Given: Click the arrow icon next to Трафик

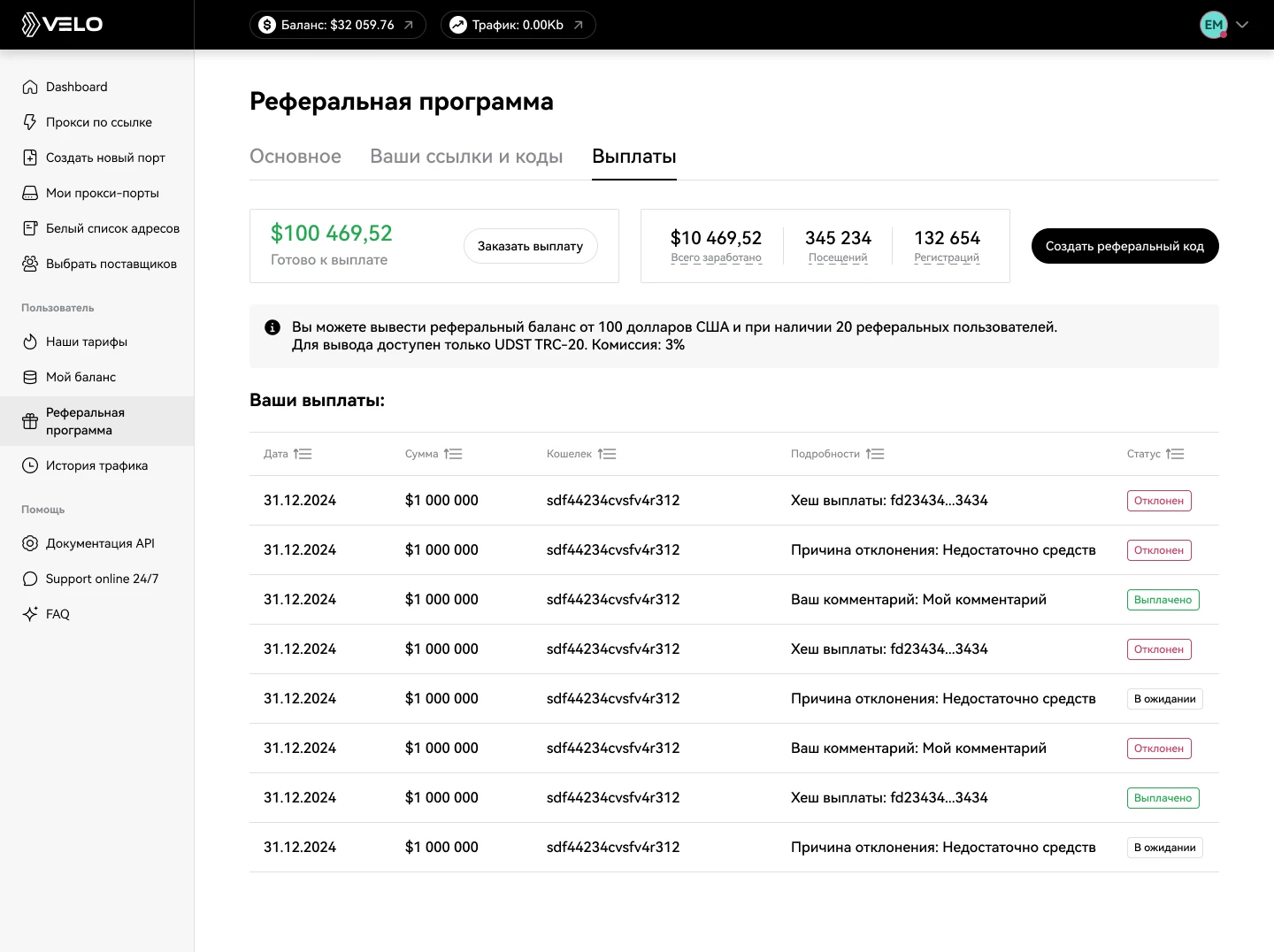Looking at the screenshot, I should coord(579,25).
